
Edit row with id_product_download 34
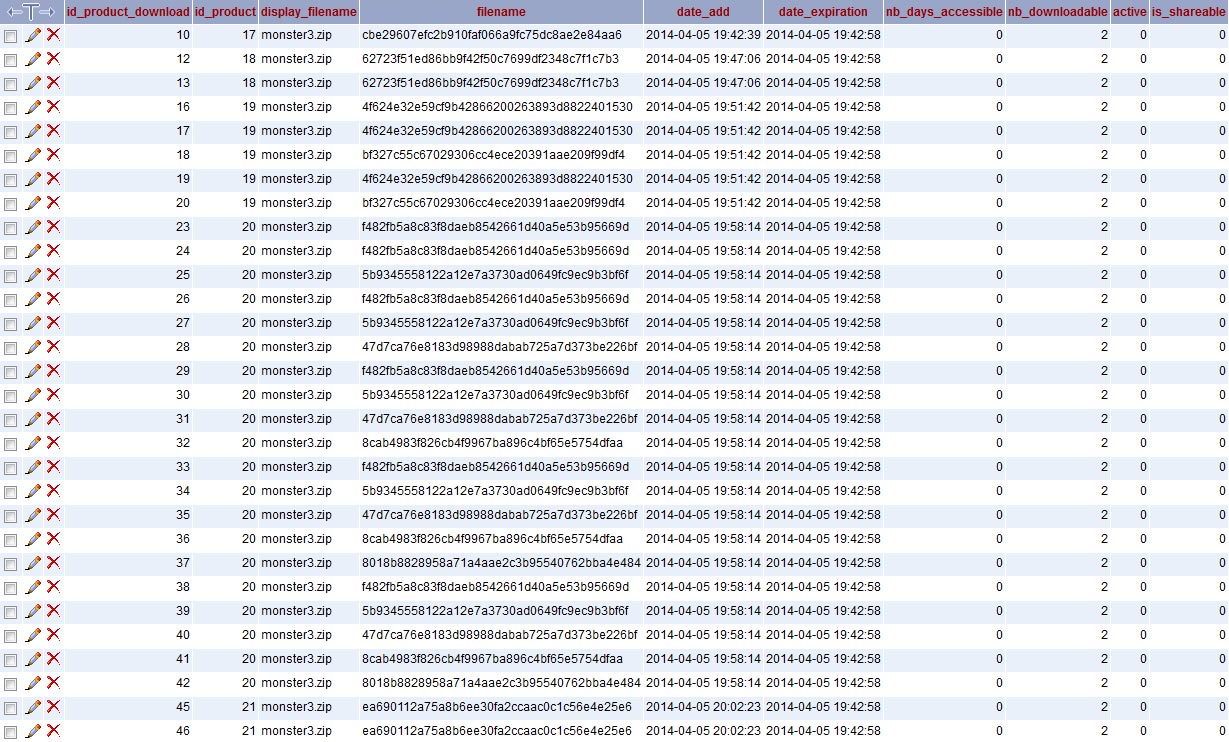(33, 491)
